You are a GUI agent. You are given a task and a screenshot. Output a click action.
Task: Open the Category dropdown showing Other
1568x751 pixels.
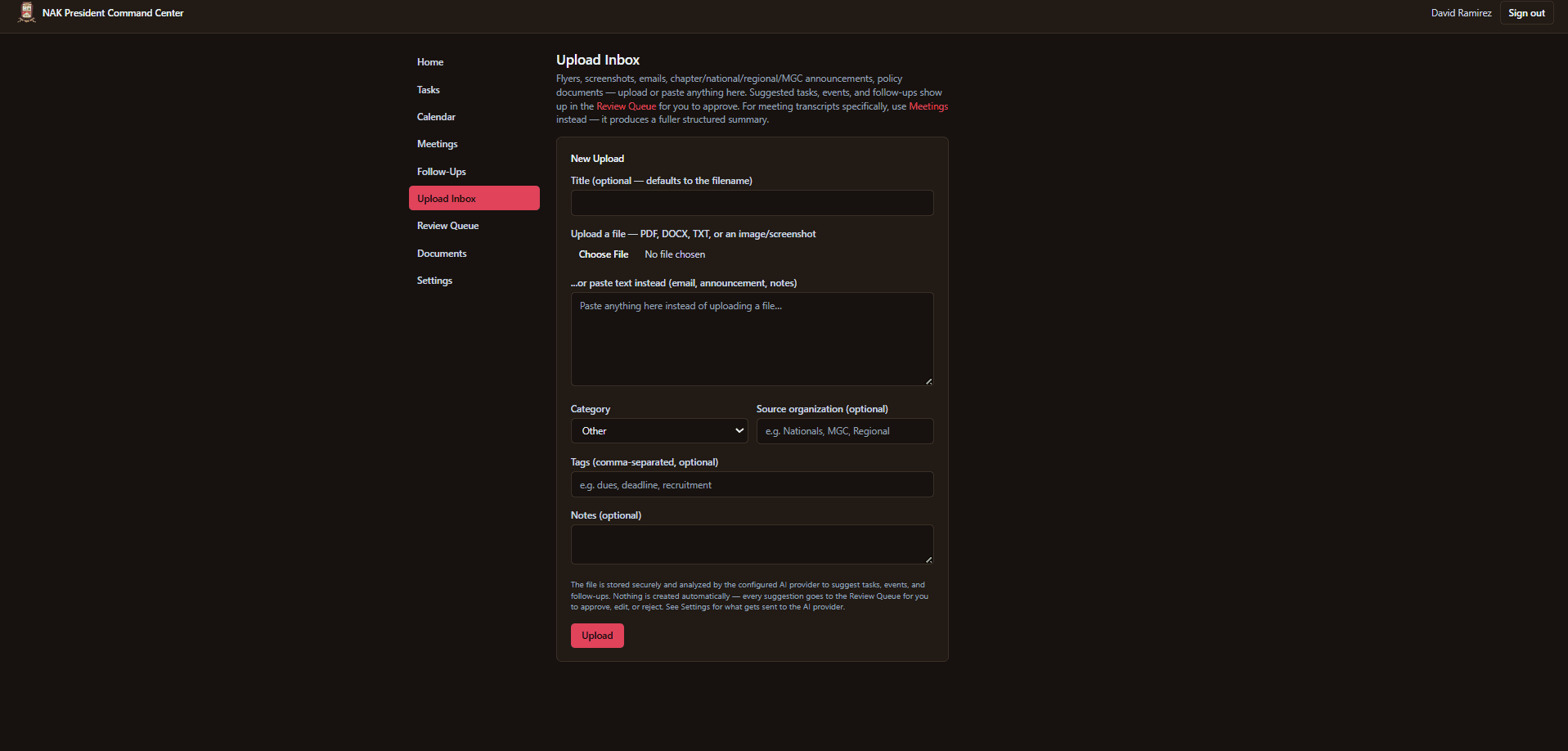[659, 431]
